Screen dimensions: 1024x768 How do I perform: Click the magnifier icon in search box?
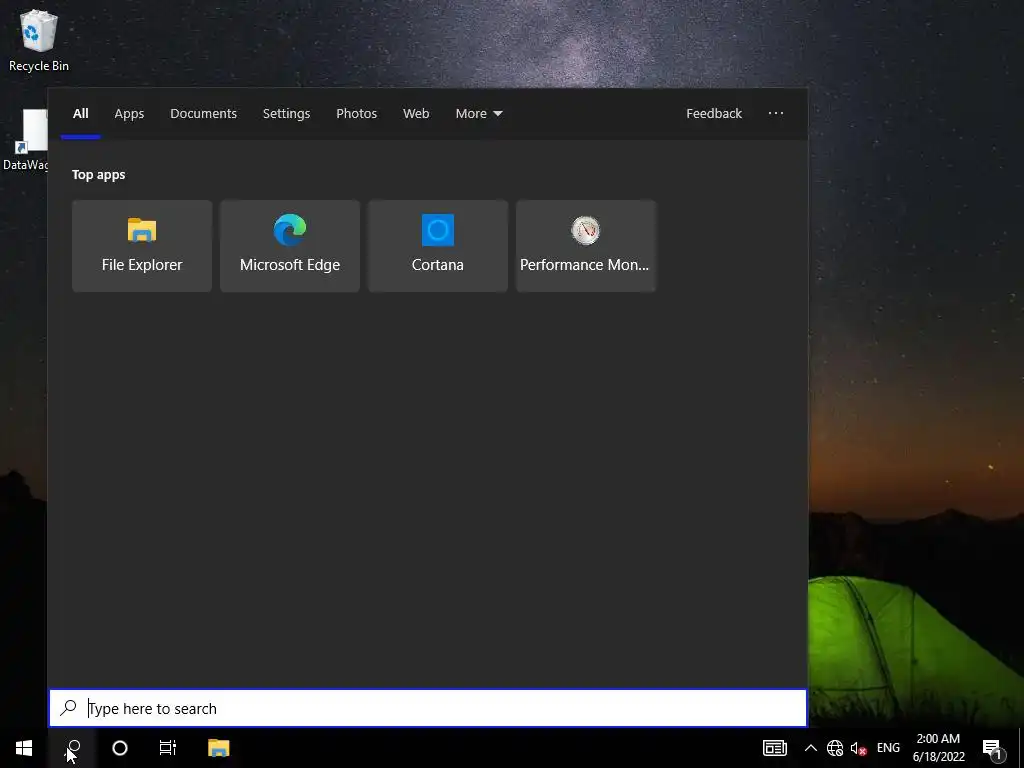(x=69, y=708)
